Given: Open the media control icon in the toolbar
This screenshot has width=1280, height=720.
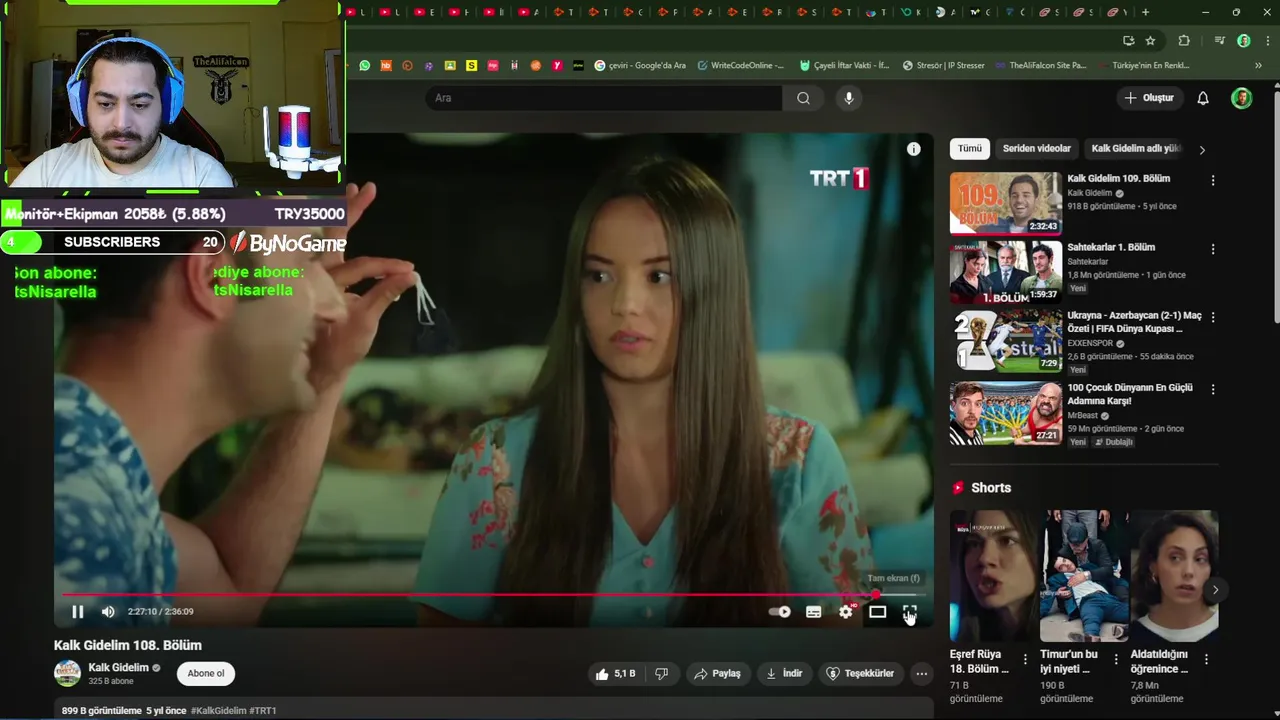Looking at the screenshot, I should point(1219,41).
